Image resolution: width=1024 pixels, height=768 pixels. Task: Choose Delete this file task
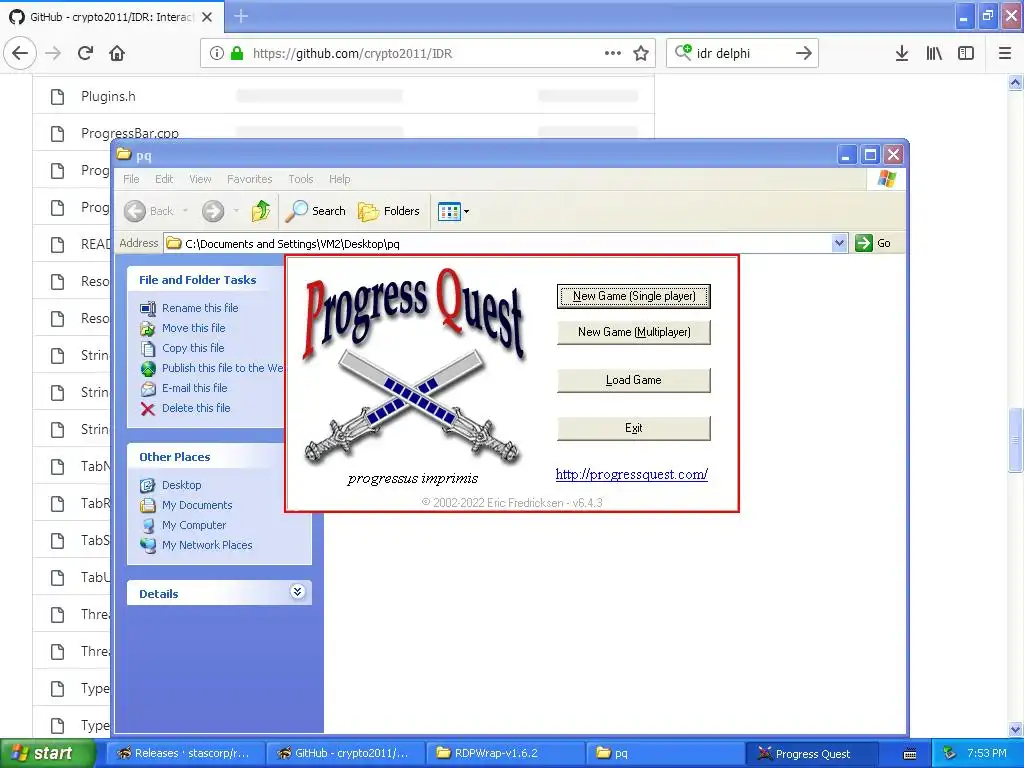[196, 408]
